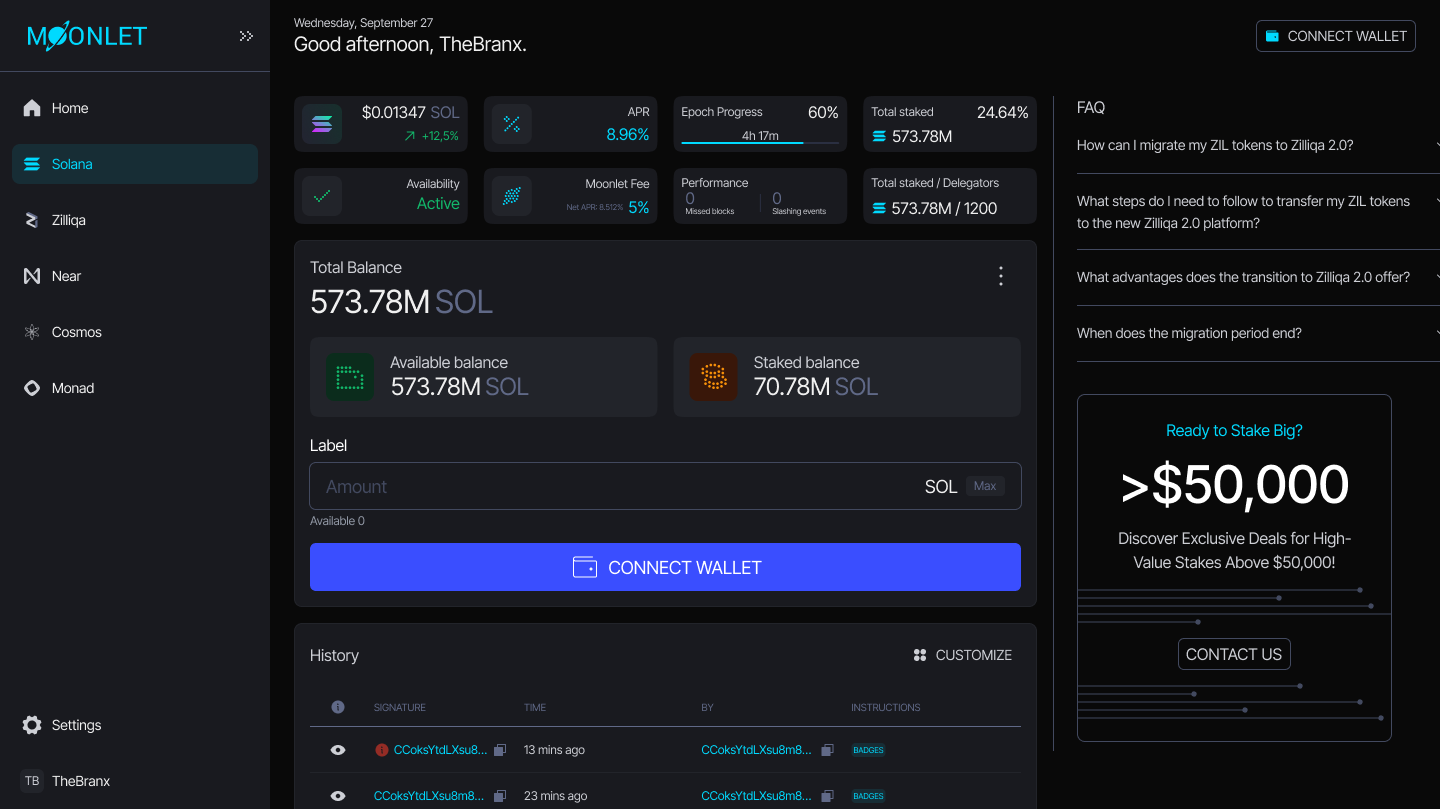The width and height of the screenshot is (1440, 809).
Task: Click the Solana icon beside Total staked 573.78M
Action: (879, 136)
